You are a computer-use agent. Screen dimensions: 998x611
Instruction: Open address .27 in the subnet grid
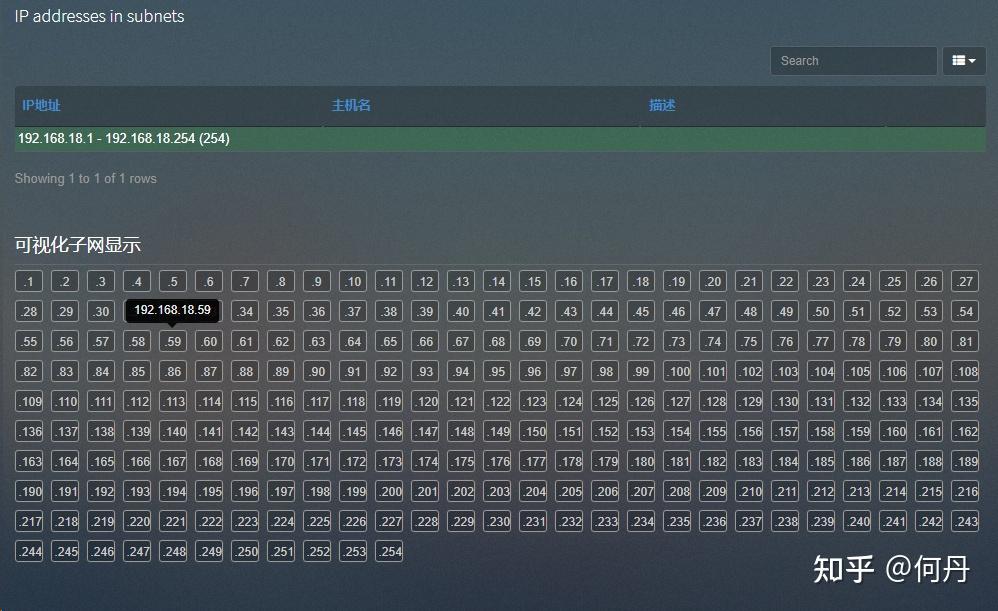coord(965,281)
